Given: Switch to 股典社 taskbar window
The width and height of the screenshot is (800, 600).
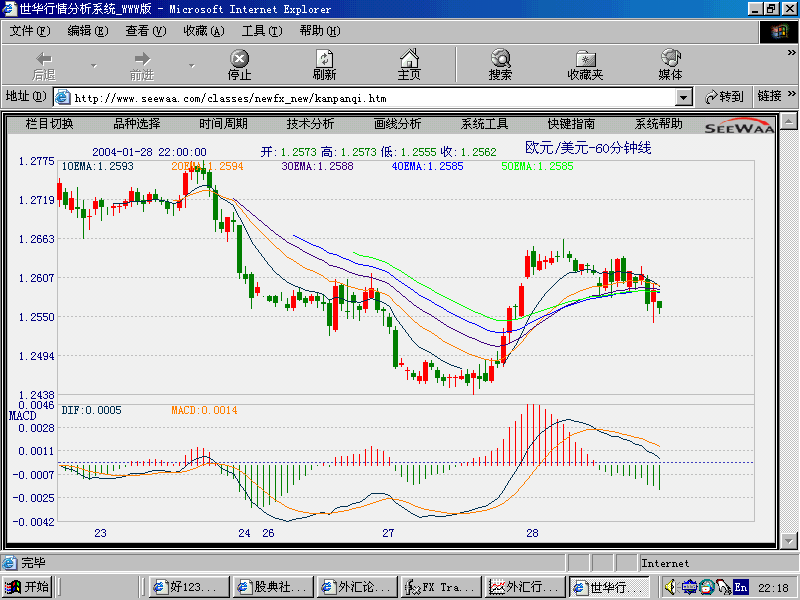Looking at the screenshot, I should pos(273,587).
